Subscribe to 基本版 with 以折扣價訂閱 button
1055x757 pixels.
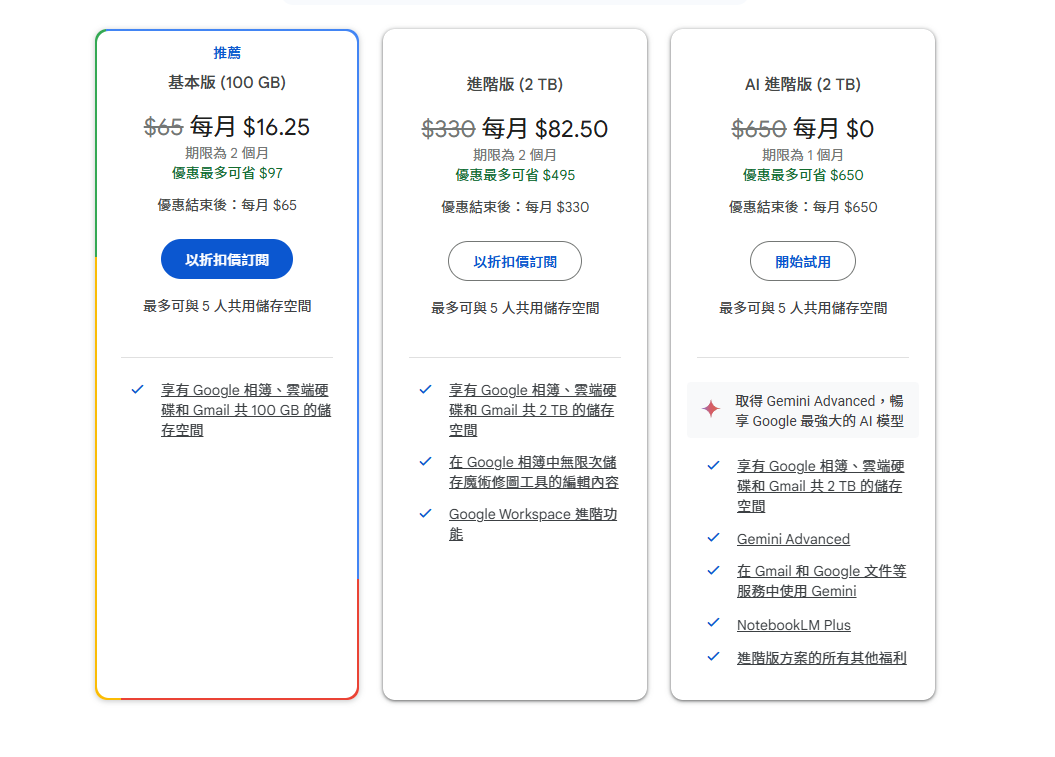click(227, 259)
